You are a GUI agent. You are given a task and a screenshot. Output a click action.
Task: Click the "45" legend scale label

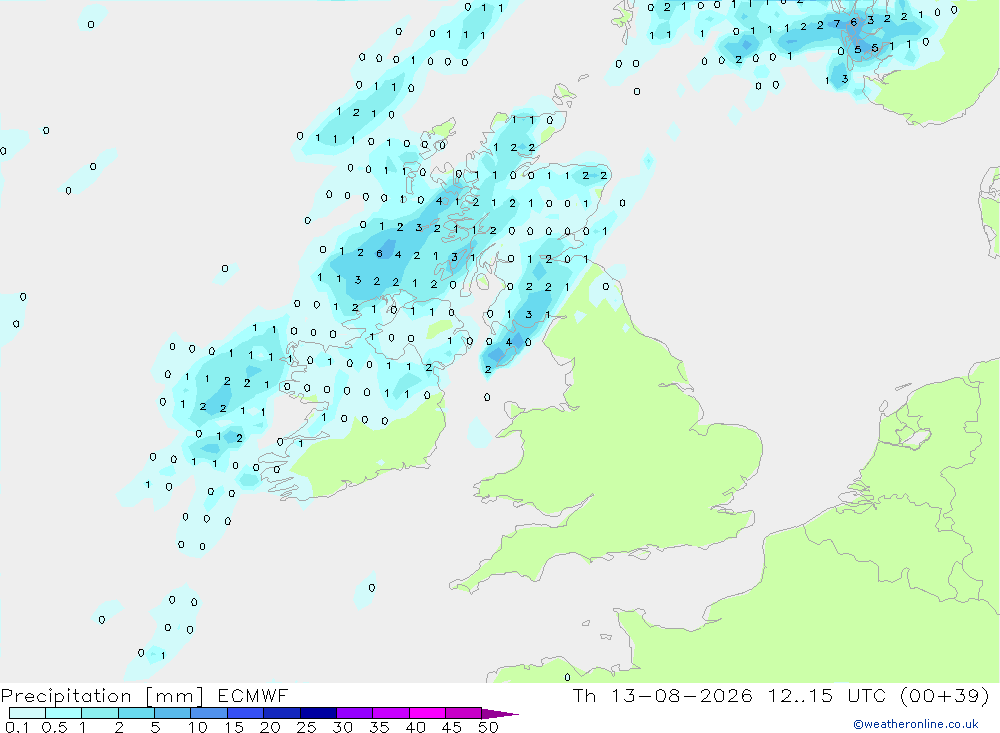click(452, 727)
